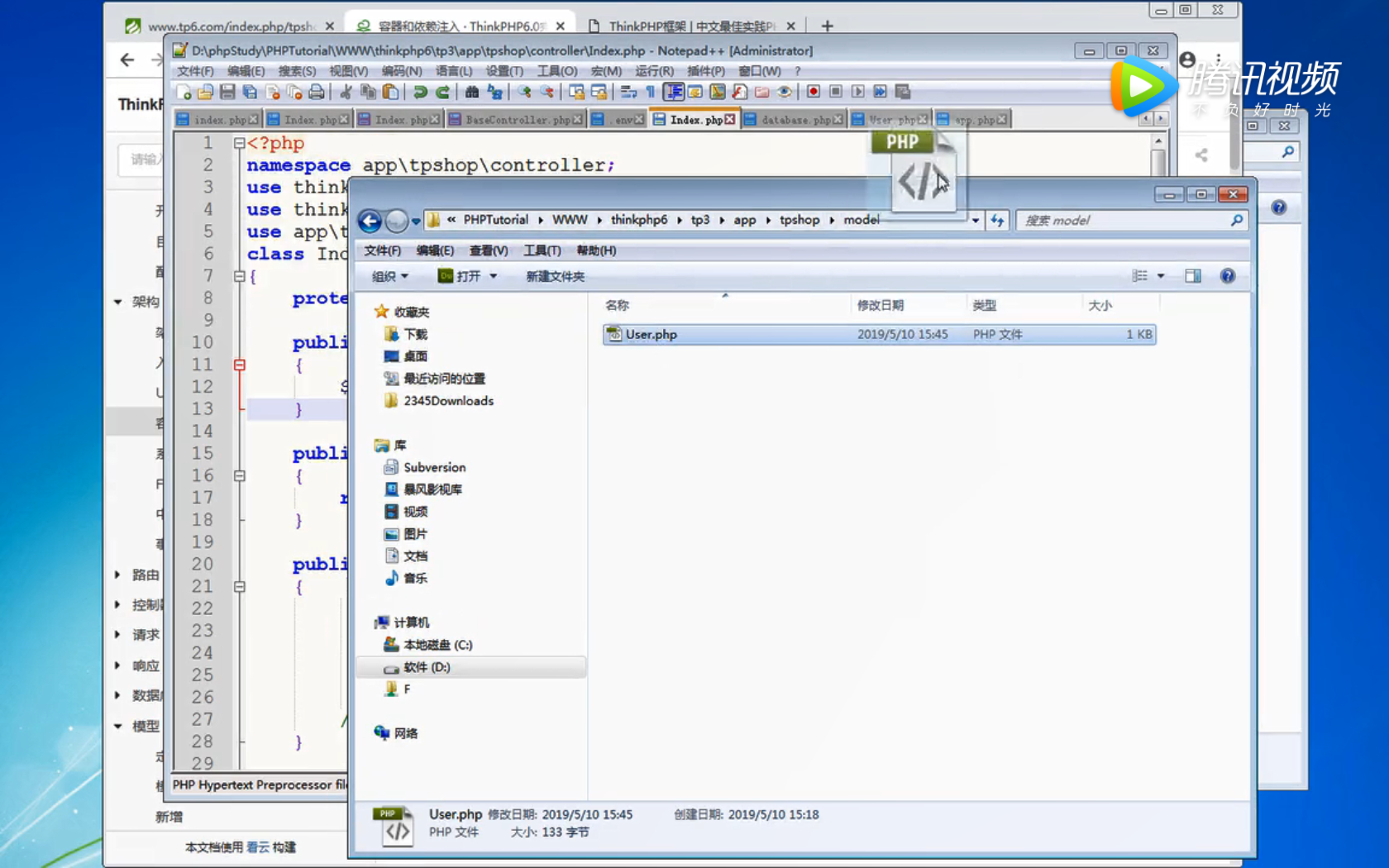The image size is (1389, 868).
Task: Toggle the Explorer preview pane icon
Action: click(x=1192, y=276)
